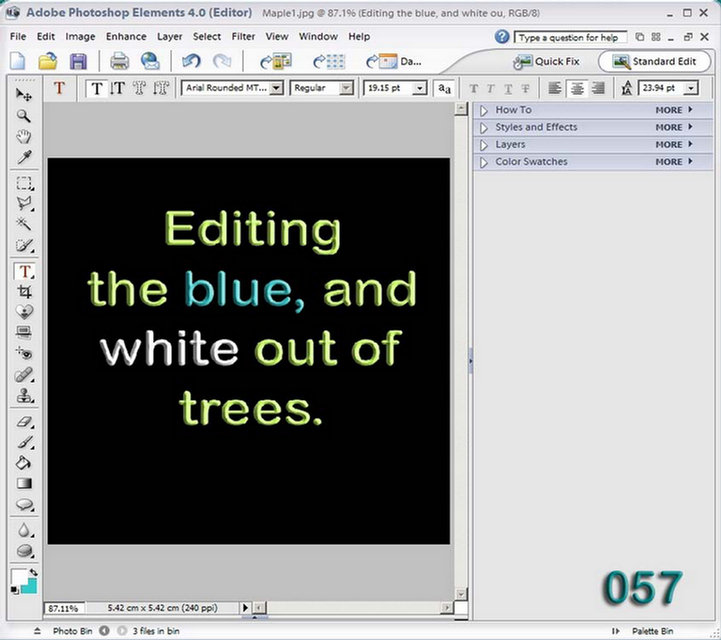Select the Lasso tool
721x640 pixels.
24,204
